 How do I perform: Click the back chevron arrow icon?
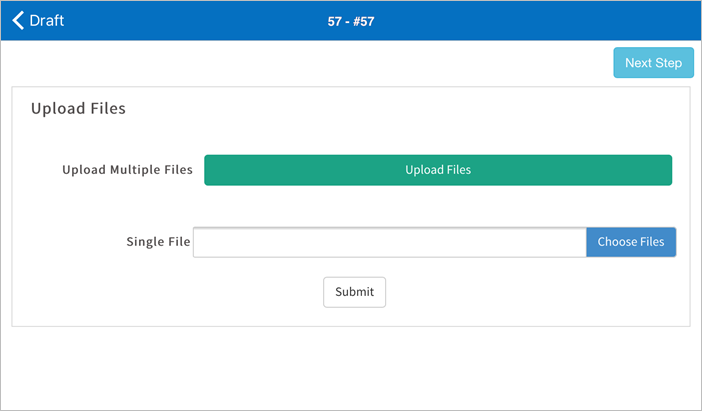coord(17,20)
